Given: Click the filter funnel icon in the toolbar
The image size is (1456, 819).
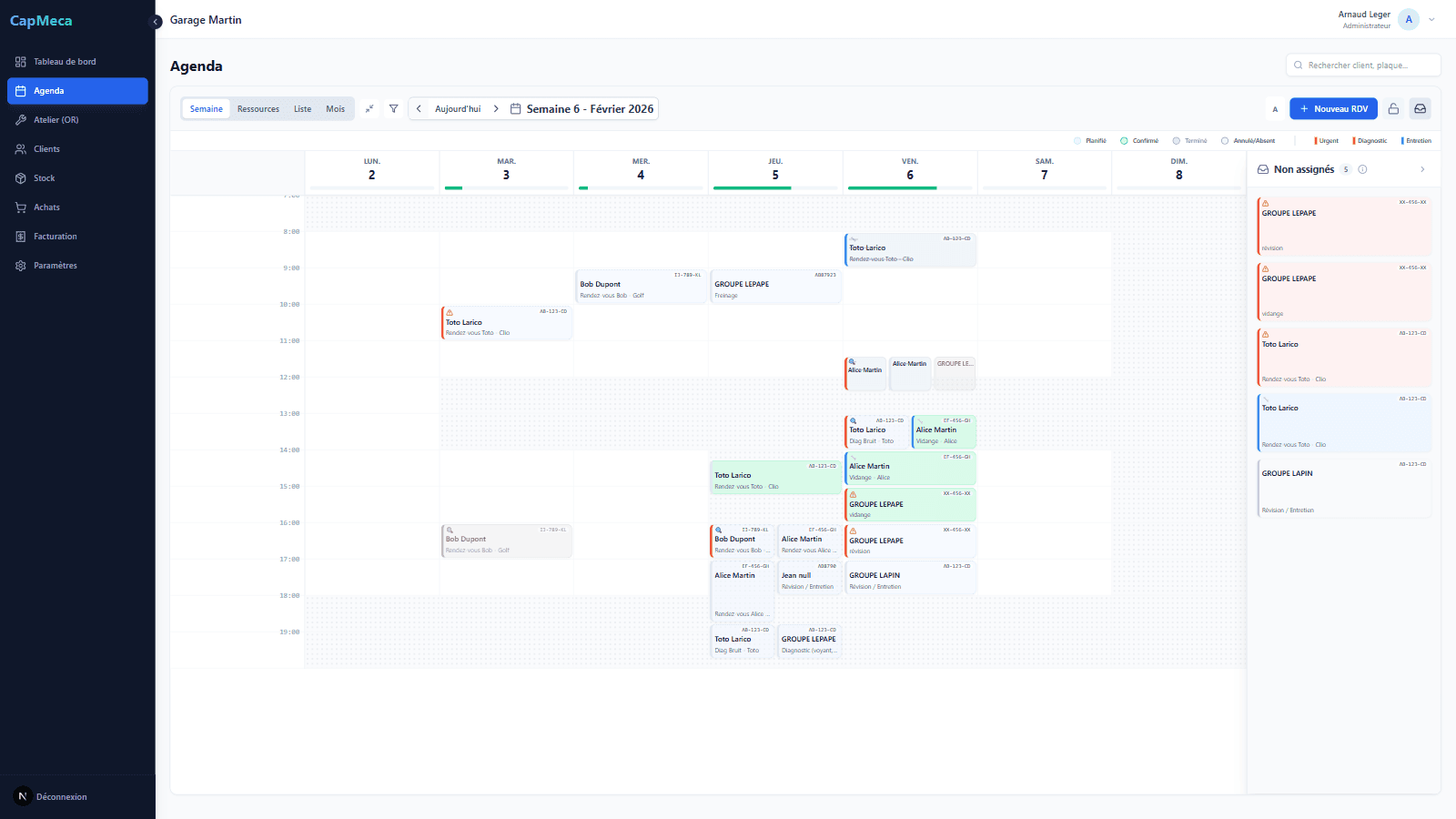Looking at the screenshot, I should [393, 108].
